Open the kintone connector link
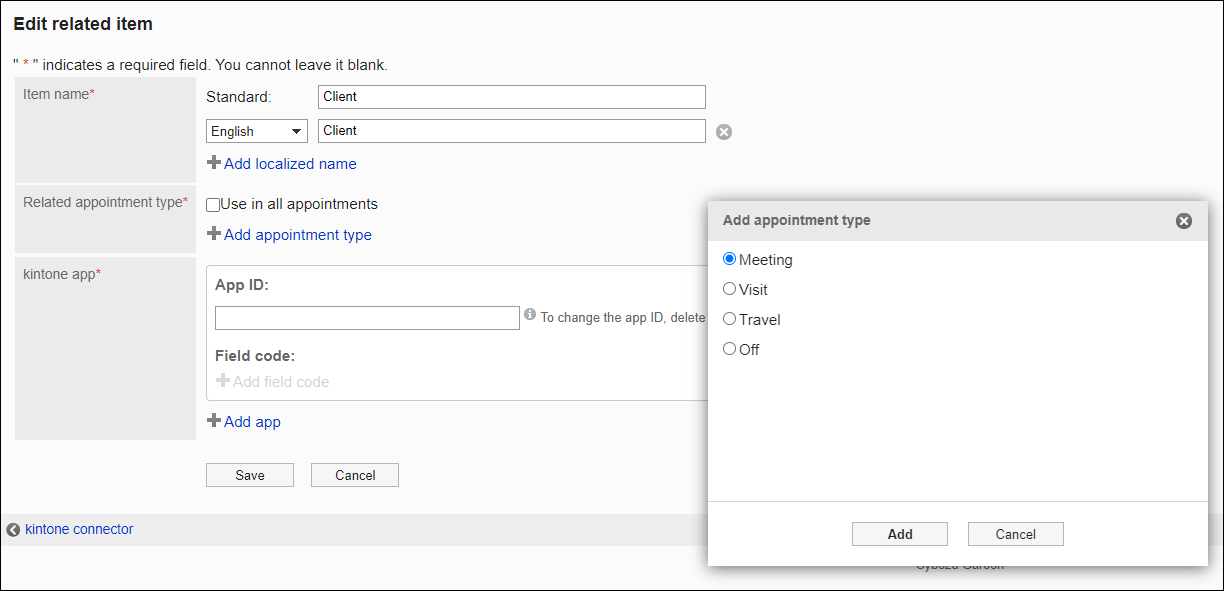Screen dimensions: 1224x591 click(x=78, y=529)
